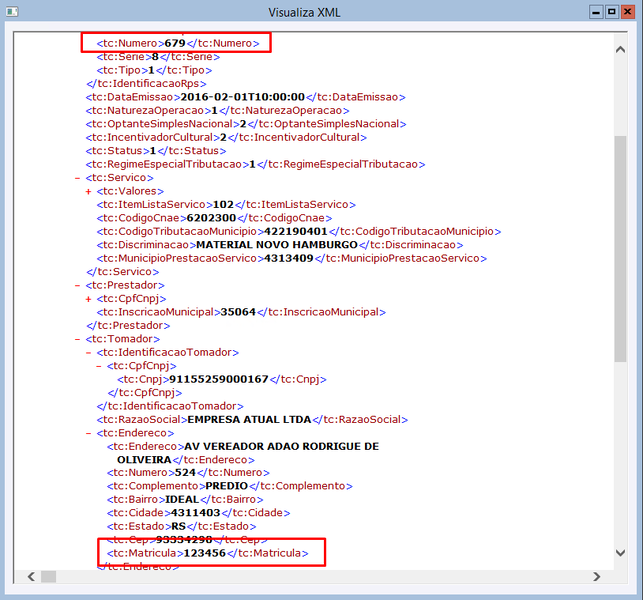Click the closing tc:Prestador tag
This screenshot has width=643, height=600.
click(x=128, y=326)
